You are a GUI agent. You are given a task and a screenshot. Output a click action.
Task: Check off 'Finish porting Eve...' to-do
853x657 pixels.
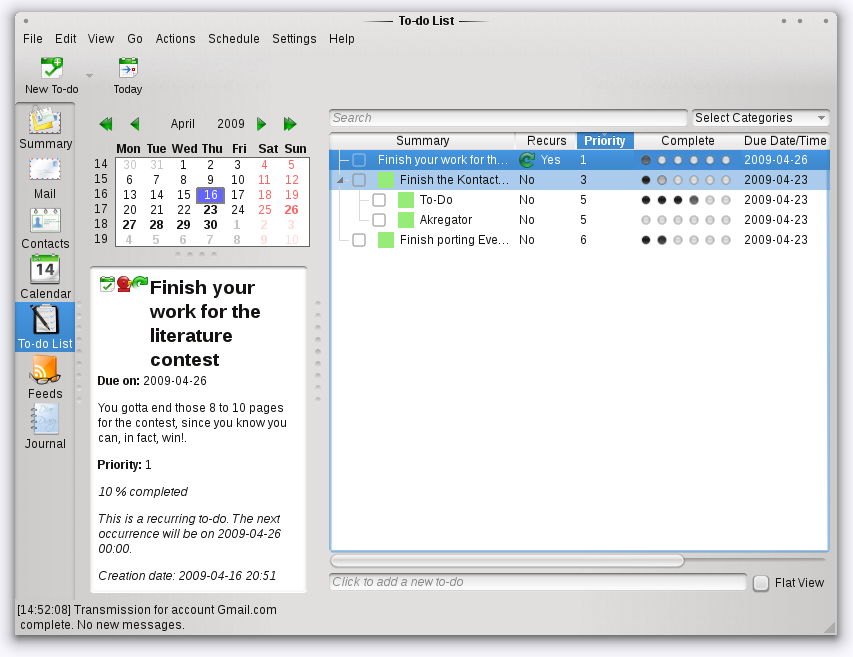click(x=359, y=240)
